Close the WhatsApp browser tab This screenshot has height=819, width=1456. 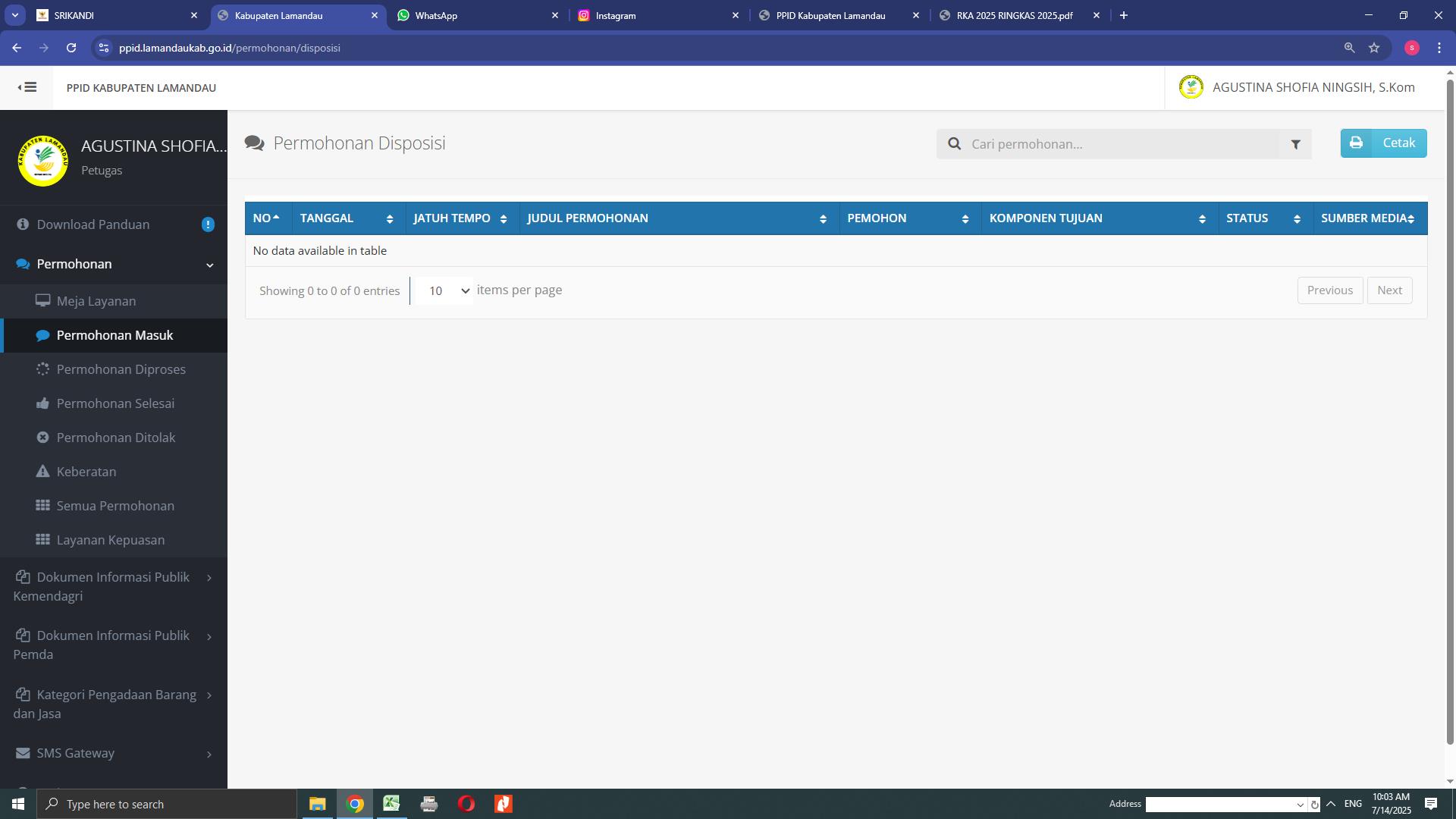click(554, 15)
